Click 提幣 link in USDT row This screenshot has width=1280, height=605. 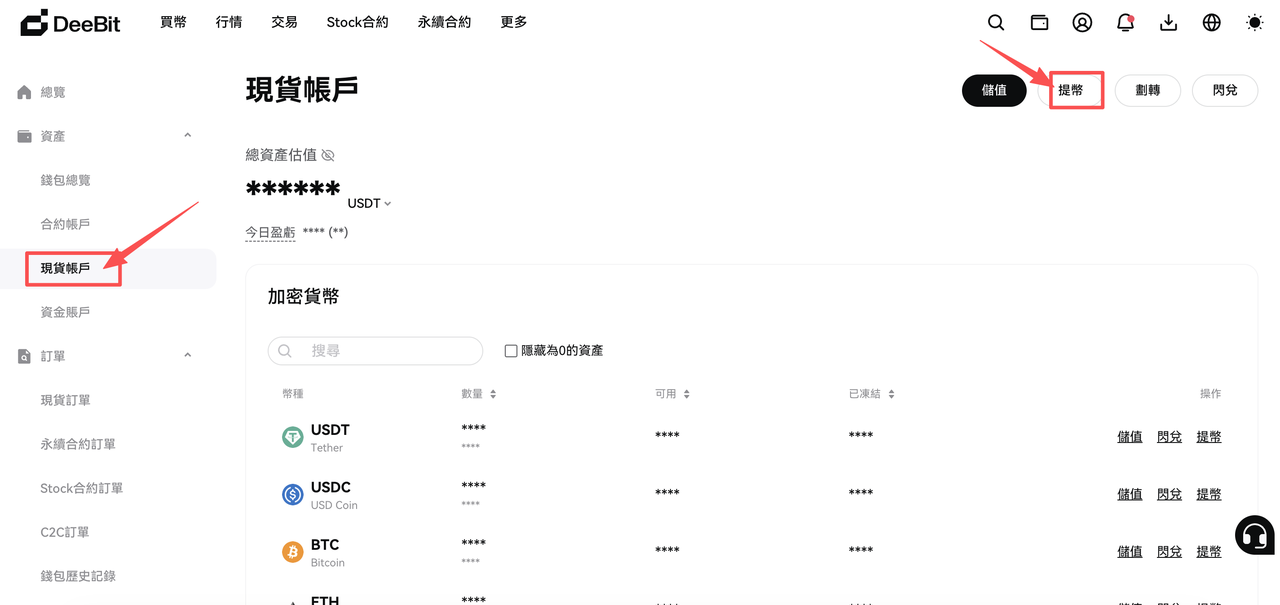coord(1209,437)
